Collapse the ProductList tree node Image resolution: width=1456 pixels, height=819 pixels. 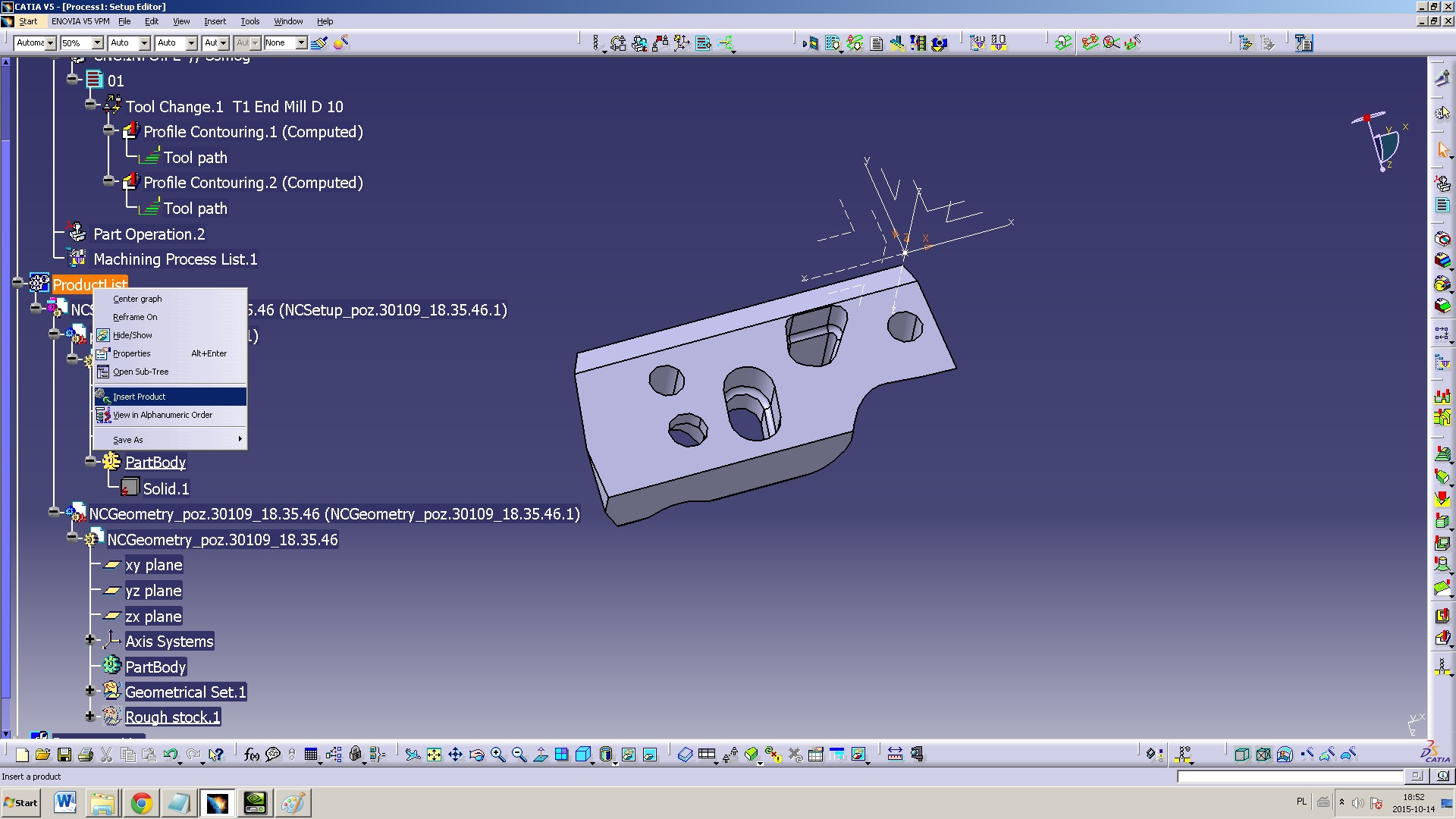click(x=17, y=283)
